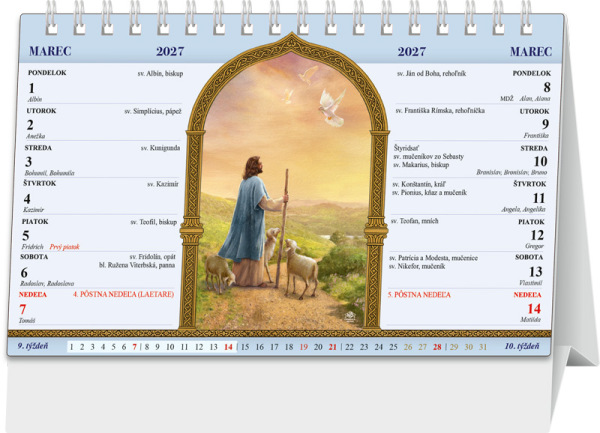
Task: Select red NEDEĽA label above large 14
Action: point(527,295)
